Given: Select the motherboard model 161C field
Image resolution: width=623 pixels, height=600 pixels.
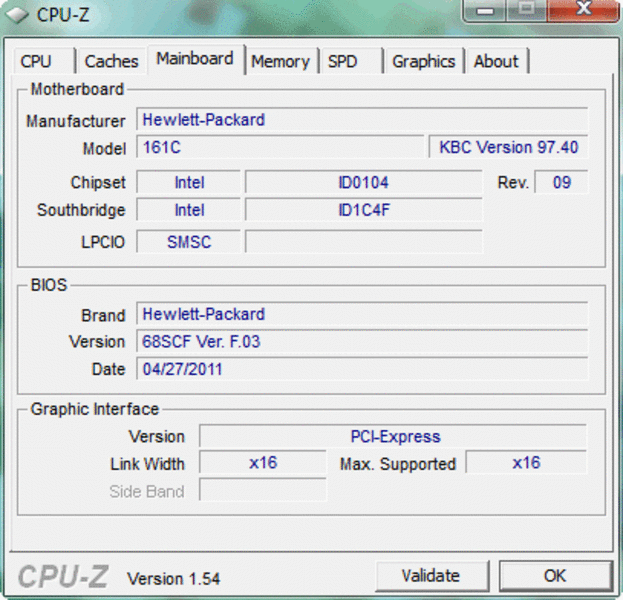Looking at the screenshot, I should pos(279,147).
